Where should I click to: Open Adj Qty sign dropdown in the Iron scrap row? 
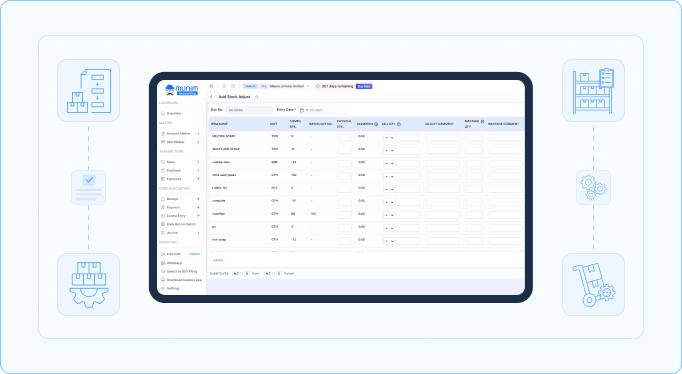click(389, 241)
